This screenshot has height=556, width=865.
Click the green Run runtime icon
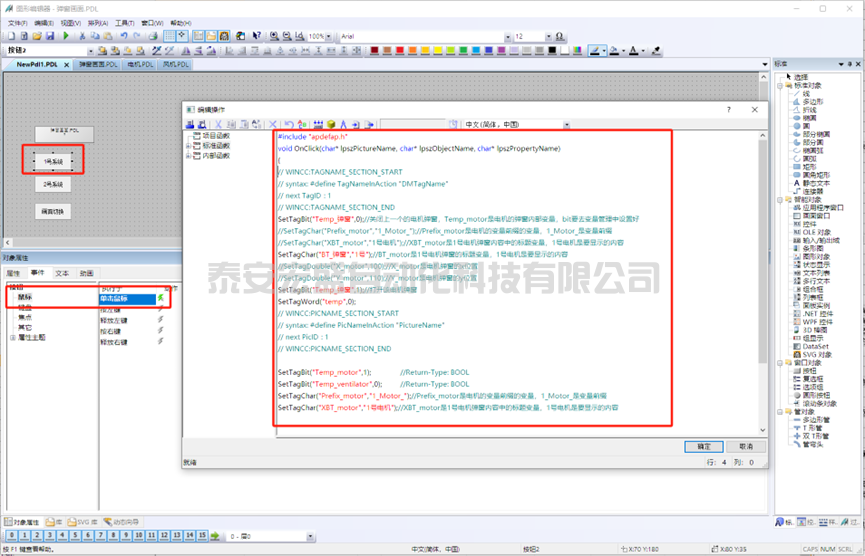click(x=67, y=36)
